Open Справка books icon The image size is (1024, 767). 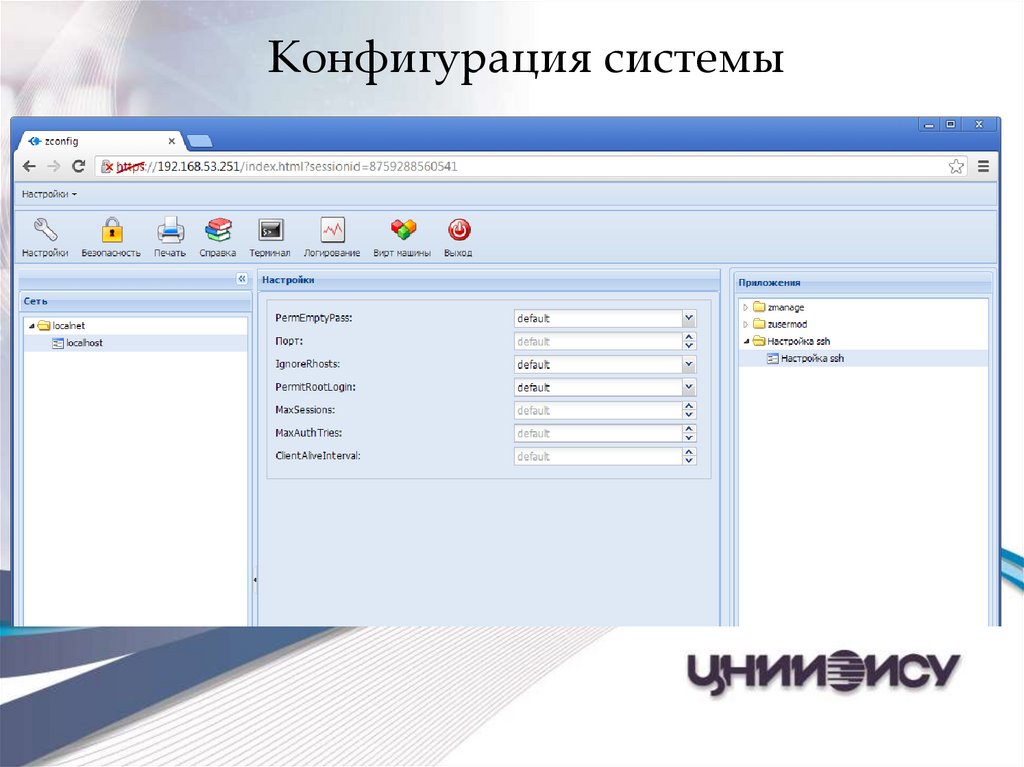click(x=217, y=231)
